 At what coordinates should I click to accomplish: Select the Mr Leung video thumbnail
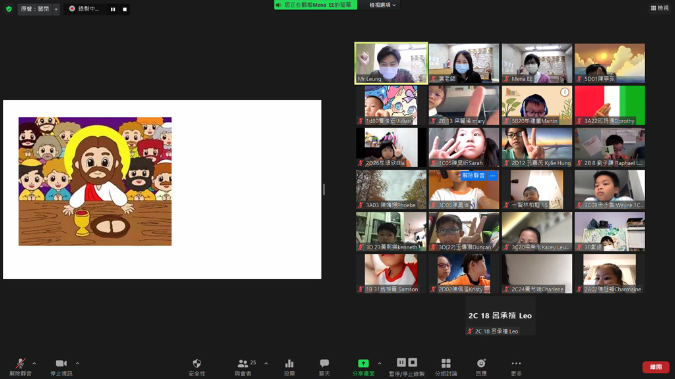pos(391,63)
